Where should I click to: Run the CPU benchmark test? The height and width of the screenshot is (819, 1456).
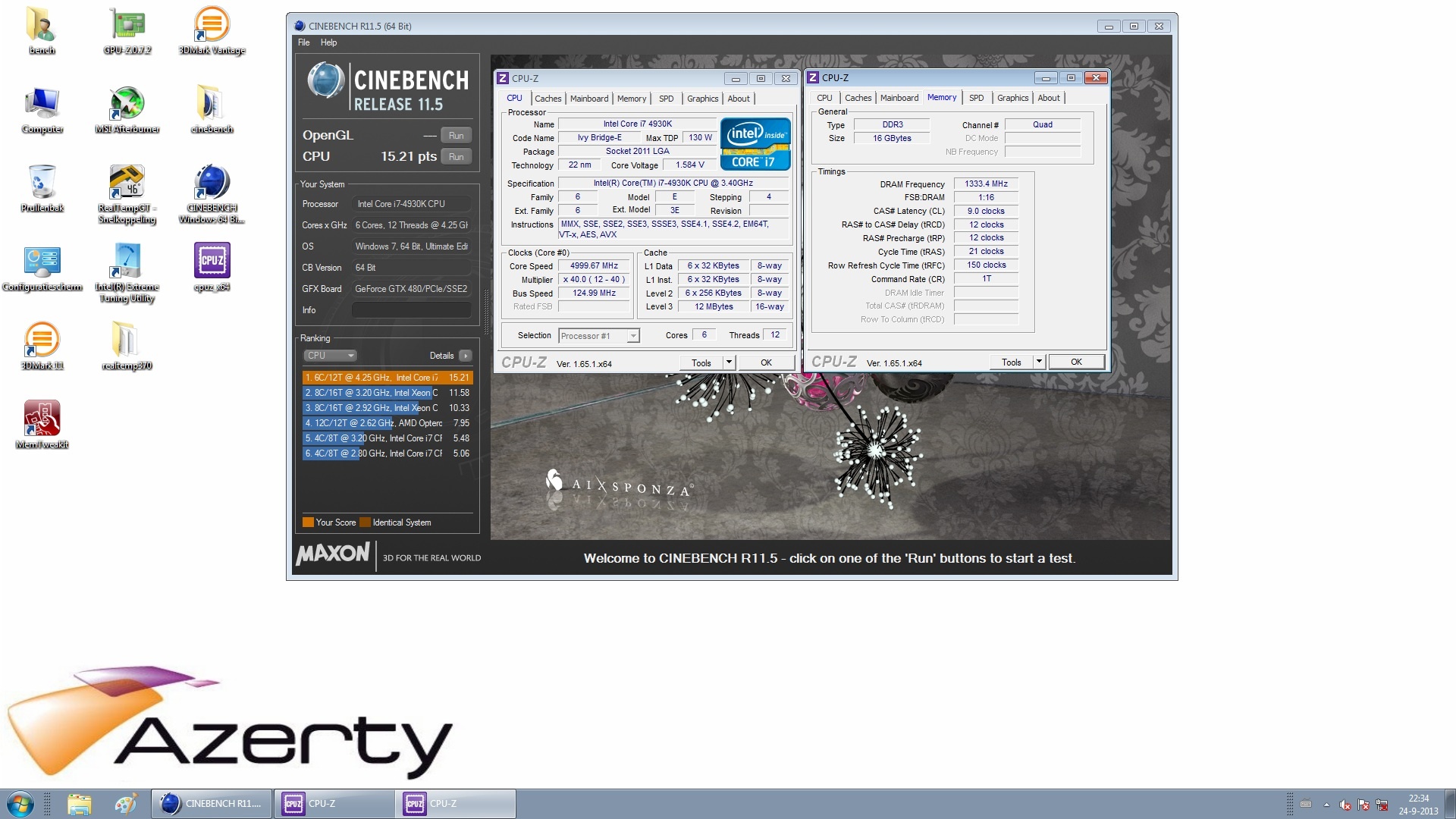[x=456, y=157]
